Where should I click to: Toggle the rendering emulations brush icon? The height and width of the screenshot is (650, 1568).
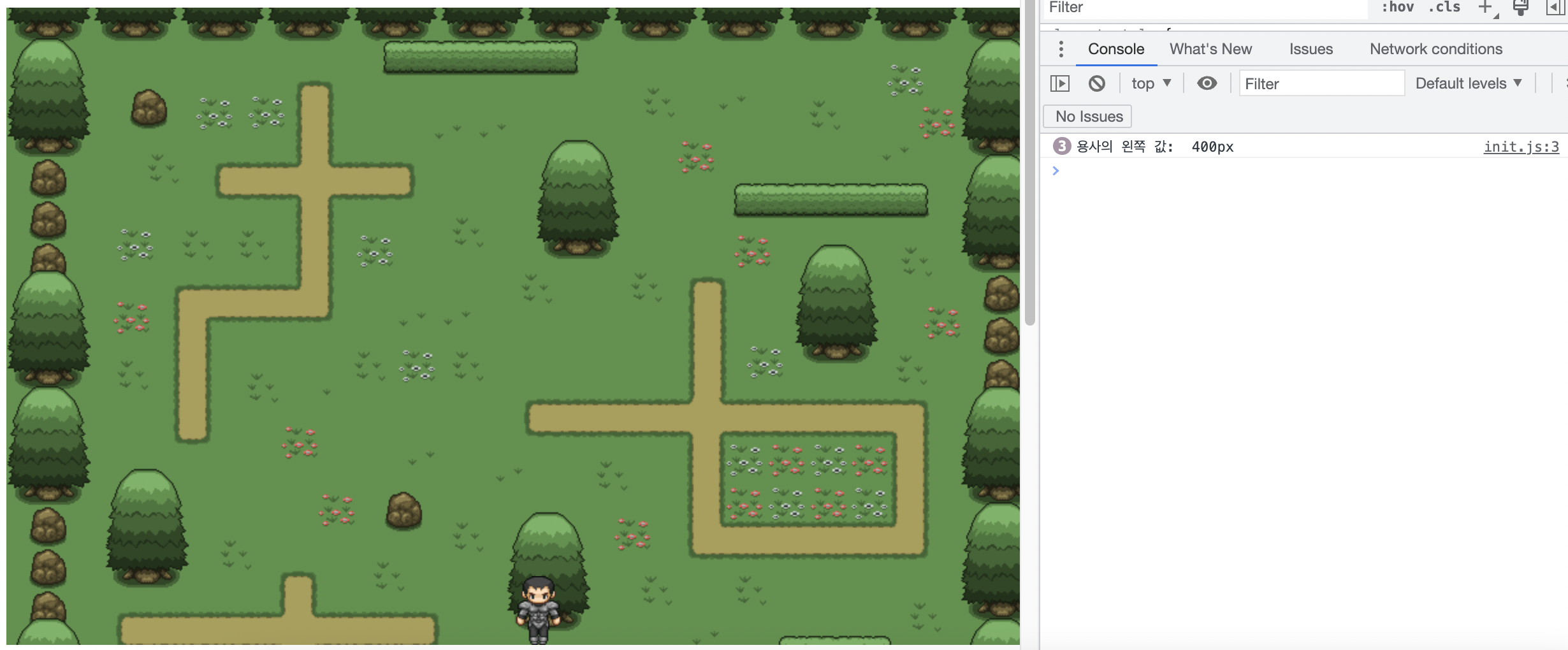pyautogui.click(x=1521, y=8)
